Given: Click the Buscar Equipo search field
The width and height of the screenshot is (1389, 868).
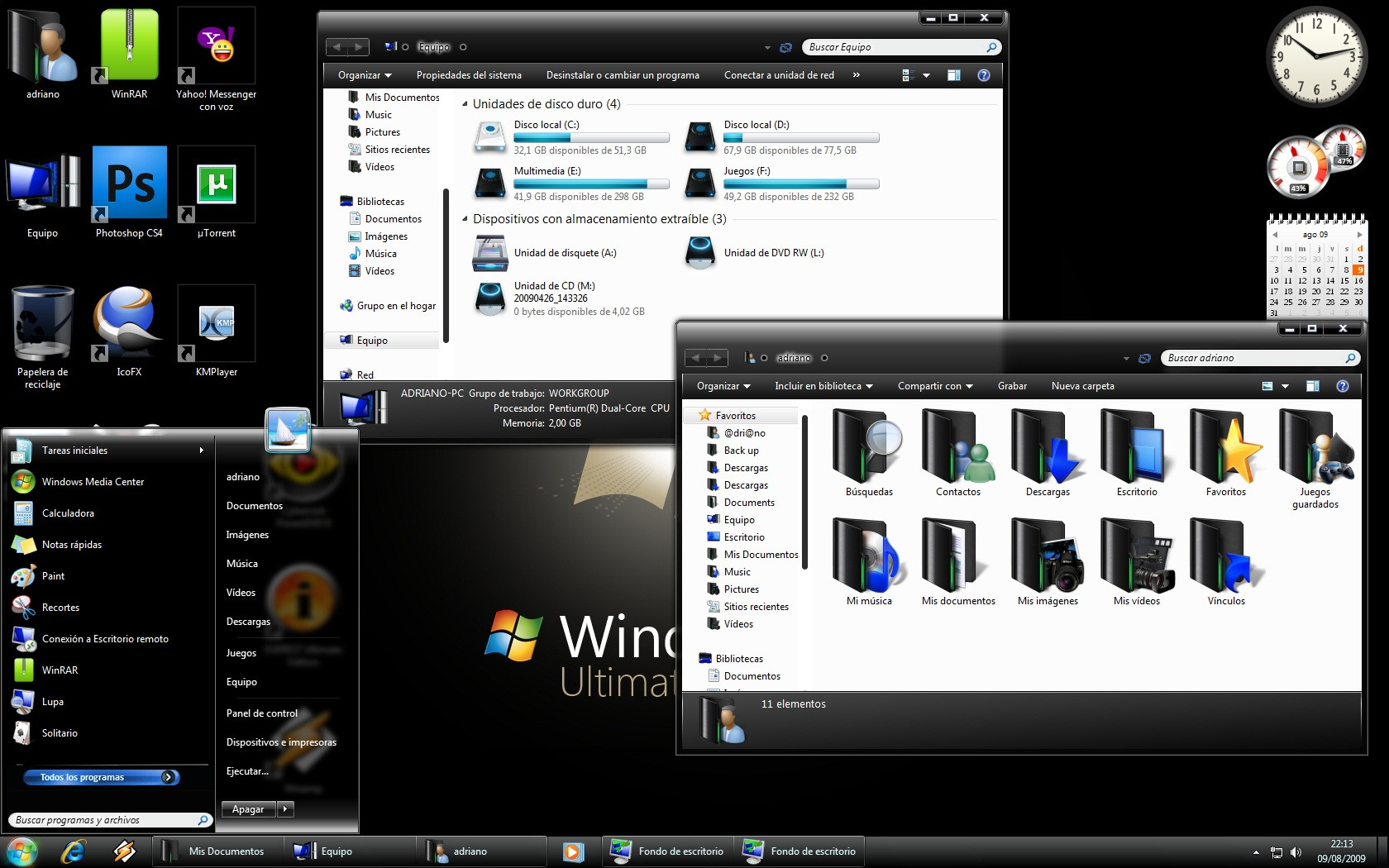Looking at the screenshot, I should coord(901,47).
